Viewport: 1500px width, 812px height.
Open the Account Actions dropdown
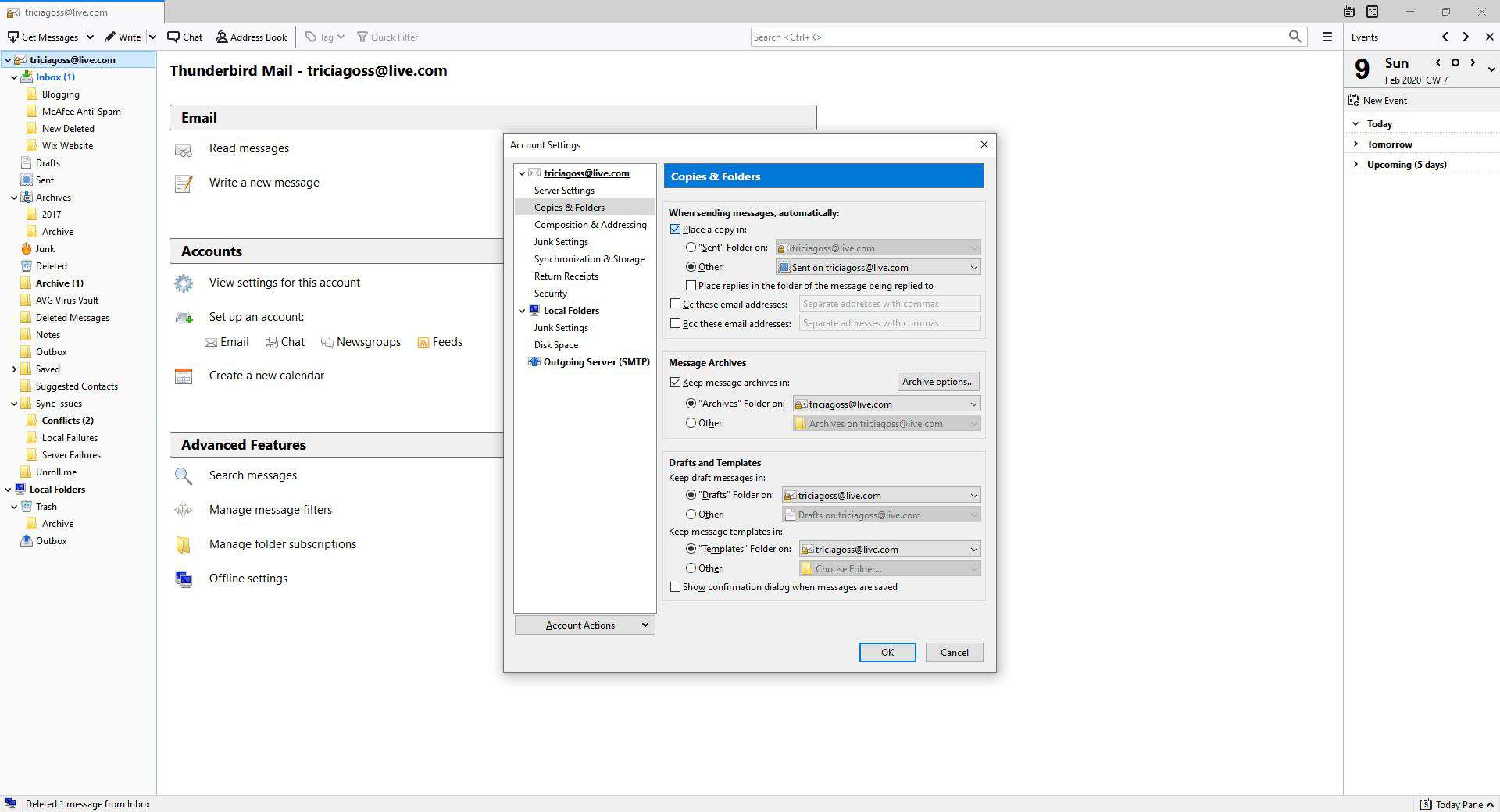coord(584,625)
